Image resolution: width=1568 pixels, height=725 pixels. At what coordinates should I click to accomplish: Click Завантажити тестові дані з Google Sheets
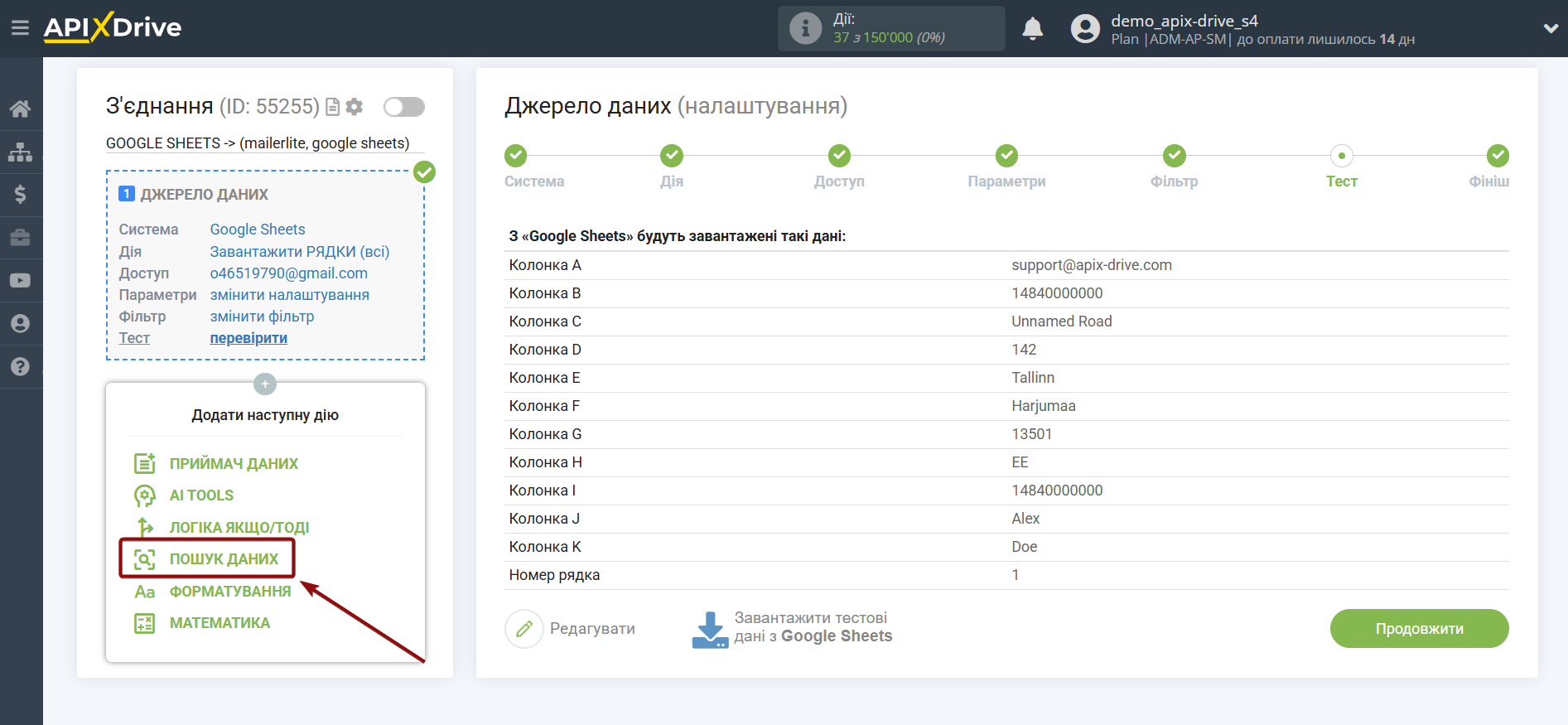(793, 628)
